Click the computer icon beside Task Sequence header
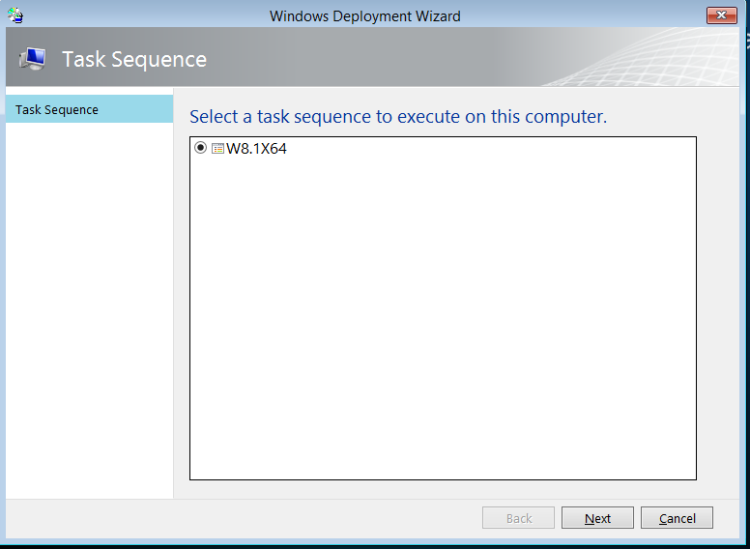750x549 pixels. coord(32,59)
